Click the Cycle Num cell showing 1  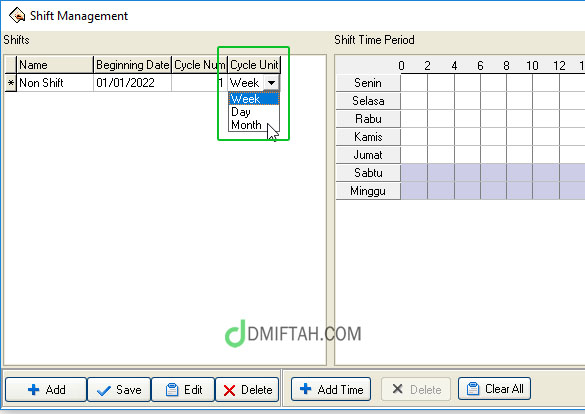[200, 82]
